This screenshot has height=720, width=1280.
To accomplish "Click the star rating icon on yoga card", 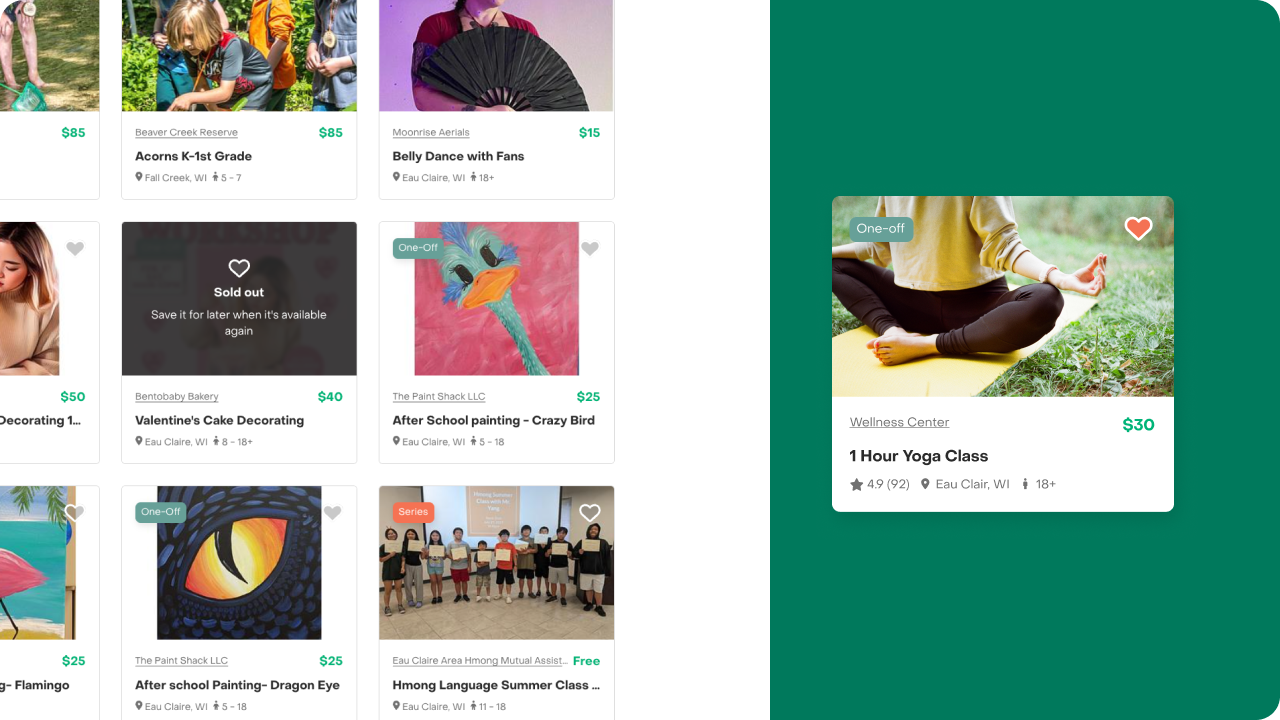I will [856, 484].
